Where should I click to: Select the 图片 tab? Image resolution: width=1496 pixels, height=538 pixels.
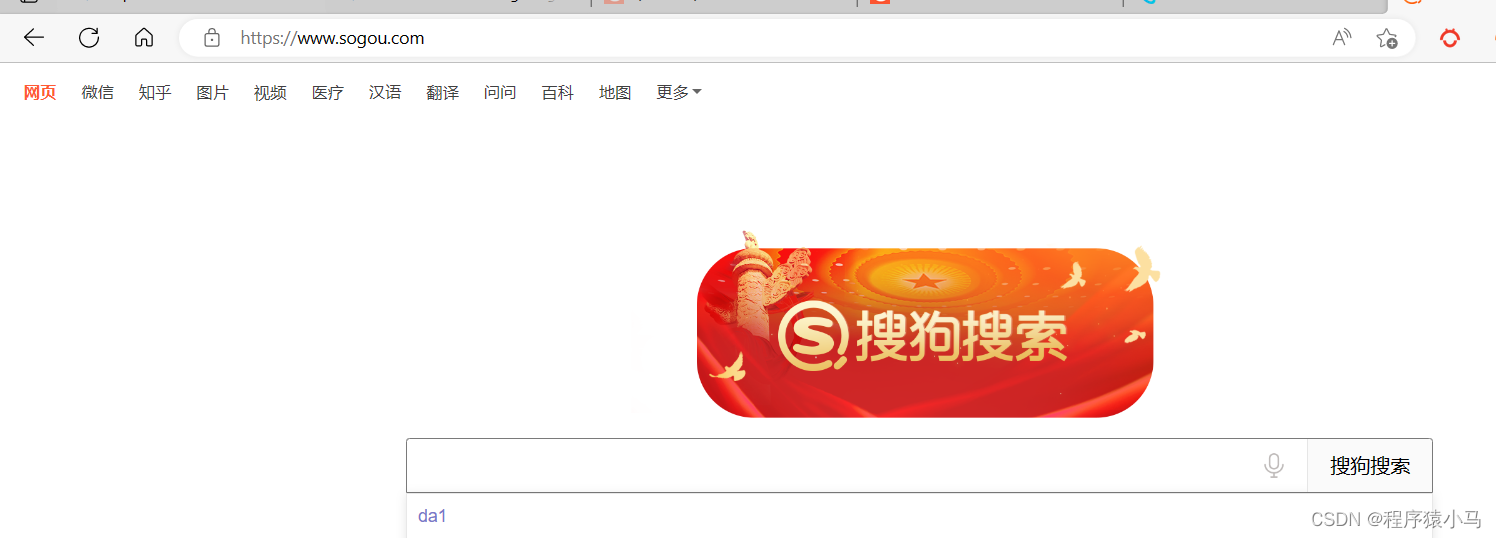212,92
